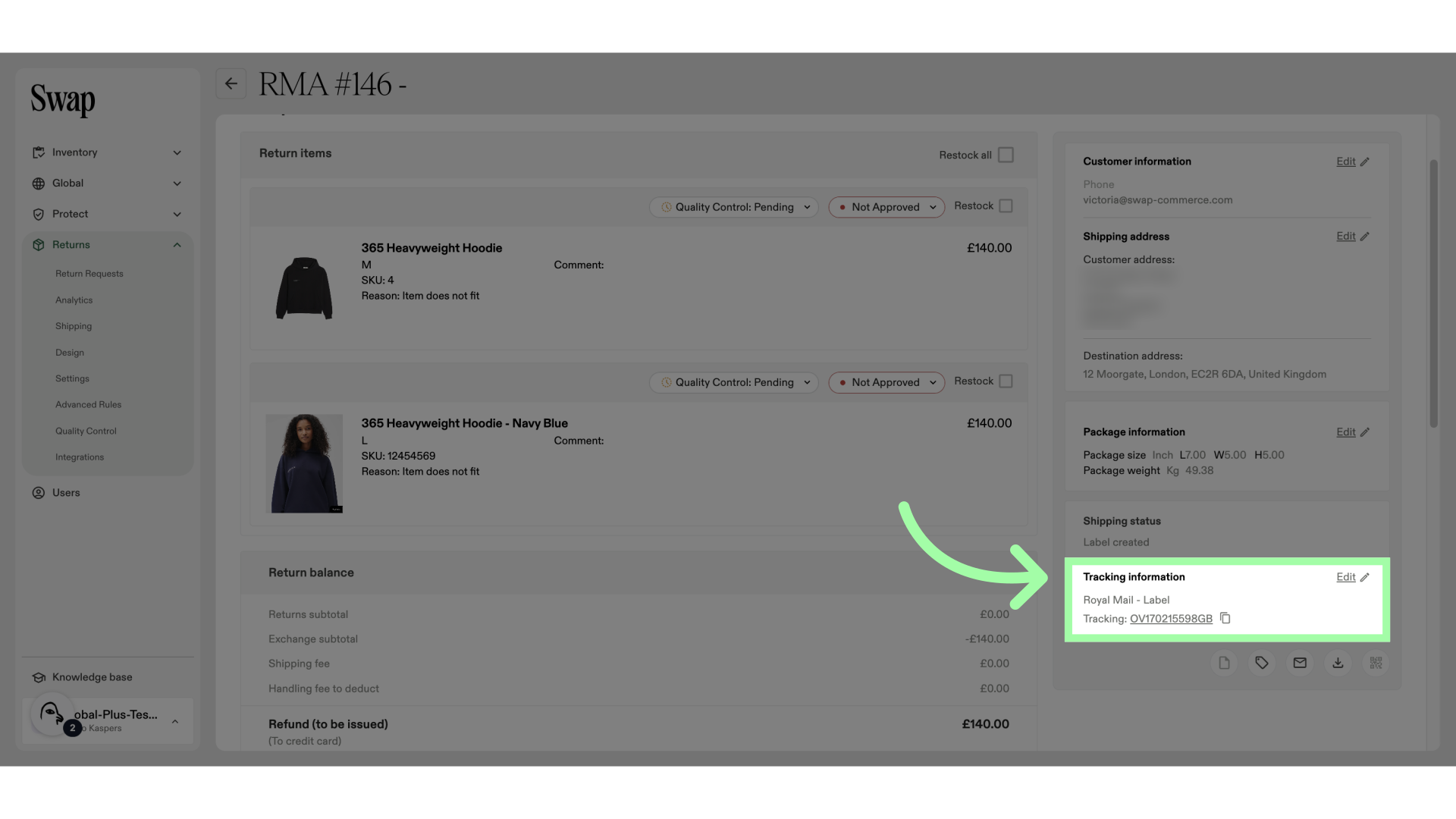Open Not Approved dropdown for size M hoodie
1456x819 pixels.
[x=886, y=207]
